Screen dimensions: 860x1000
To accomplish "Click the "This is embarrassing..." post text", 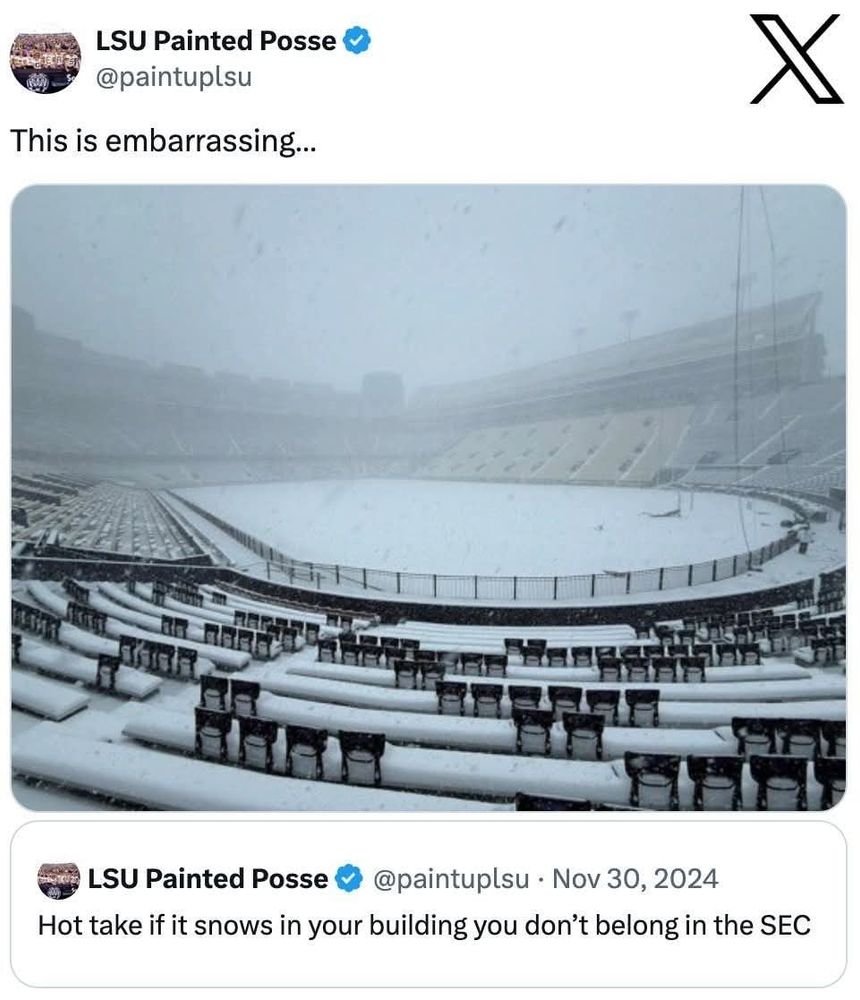I will (164, 141).
